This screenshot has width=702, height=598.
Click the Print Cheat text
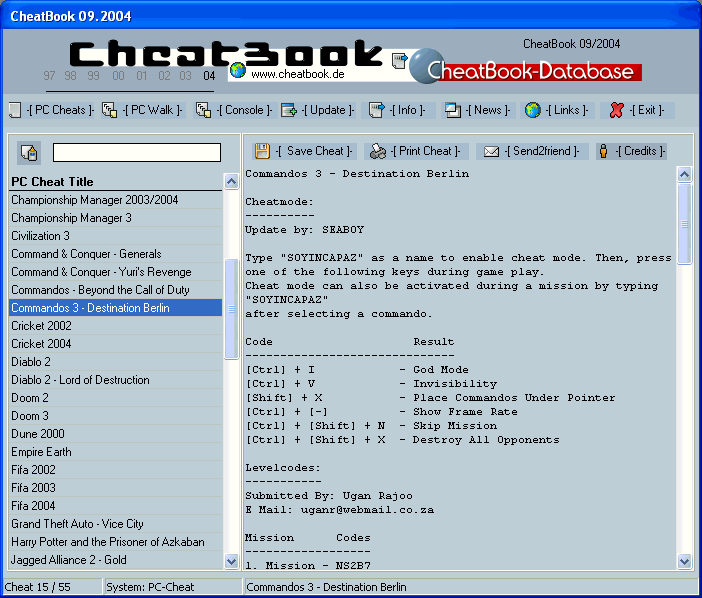pos(425,151)
